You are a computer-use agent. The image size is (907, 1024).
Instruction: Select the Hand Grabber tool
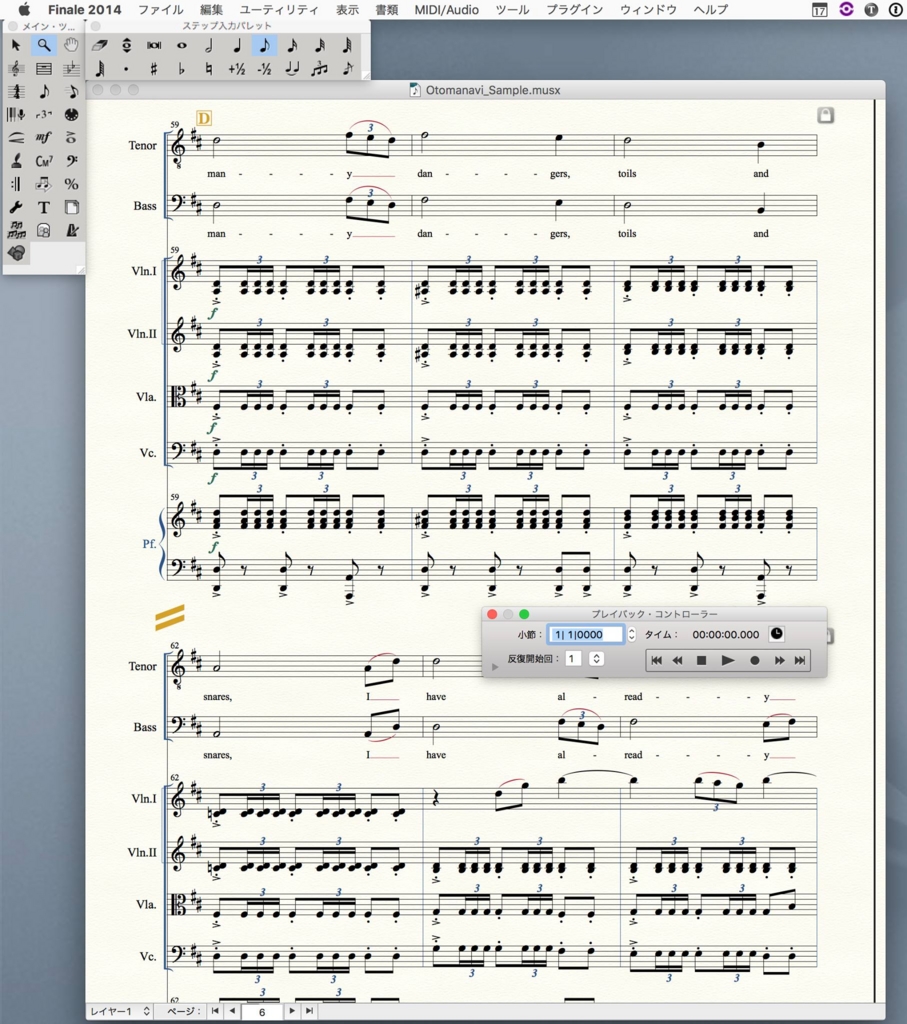pos(71,45)
